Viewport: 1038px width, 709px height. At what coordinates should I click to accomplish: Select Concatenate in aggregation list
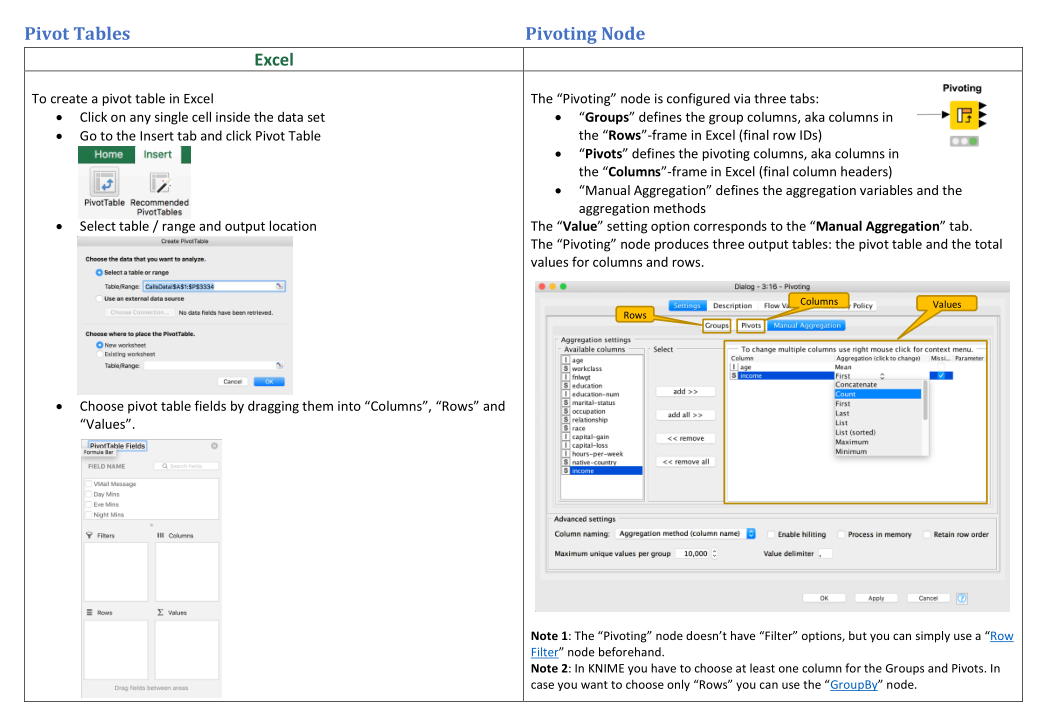click(x=878, y=385)
